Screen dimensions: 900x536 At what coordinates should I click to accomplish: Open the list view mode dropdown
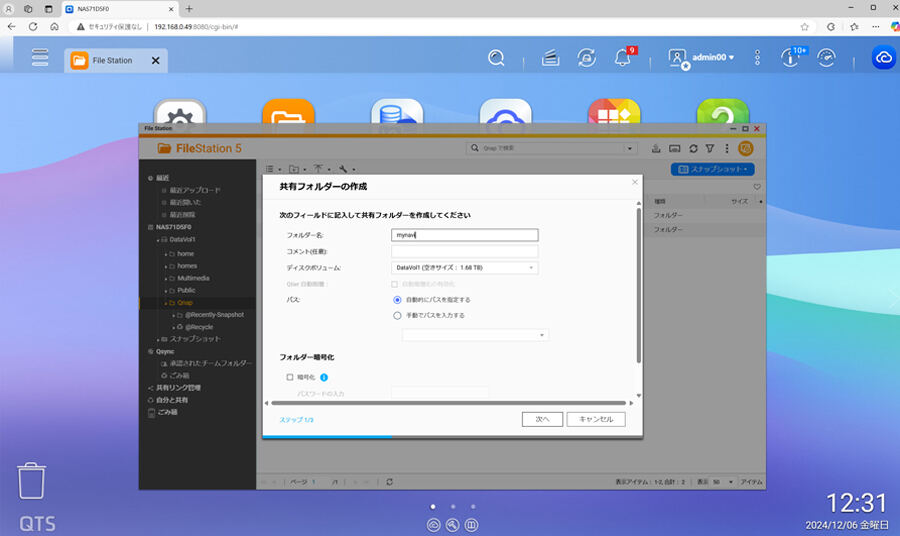point(273,169)
